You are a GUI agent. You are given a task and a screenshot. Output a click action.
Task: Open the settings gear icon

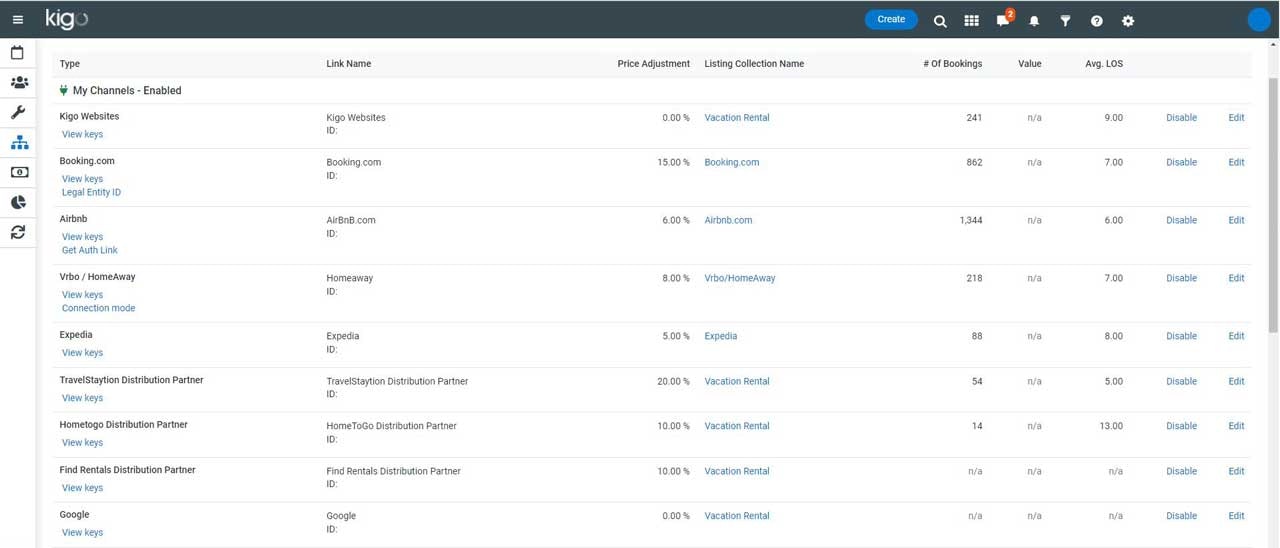[x=1128, y=21]
